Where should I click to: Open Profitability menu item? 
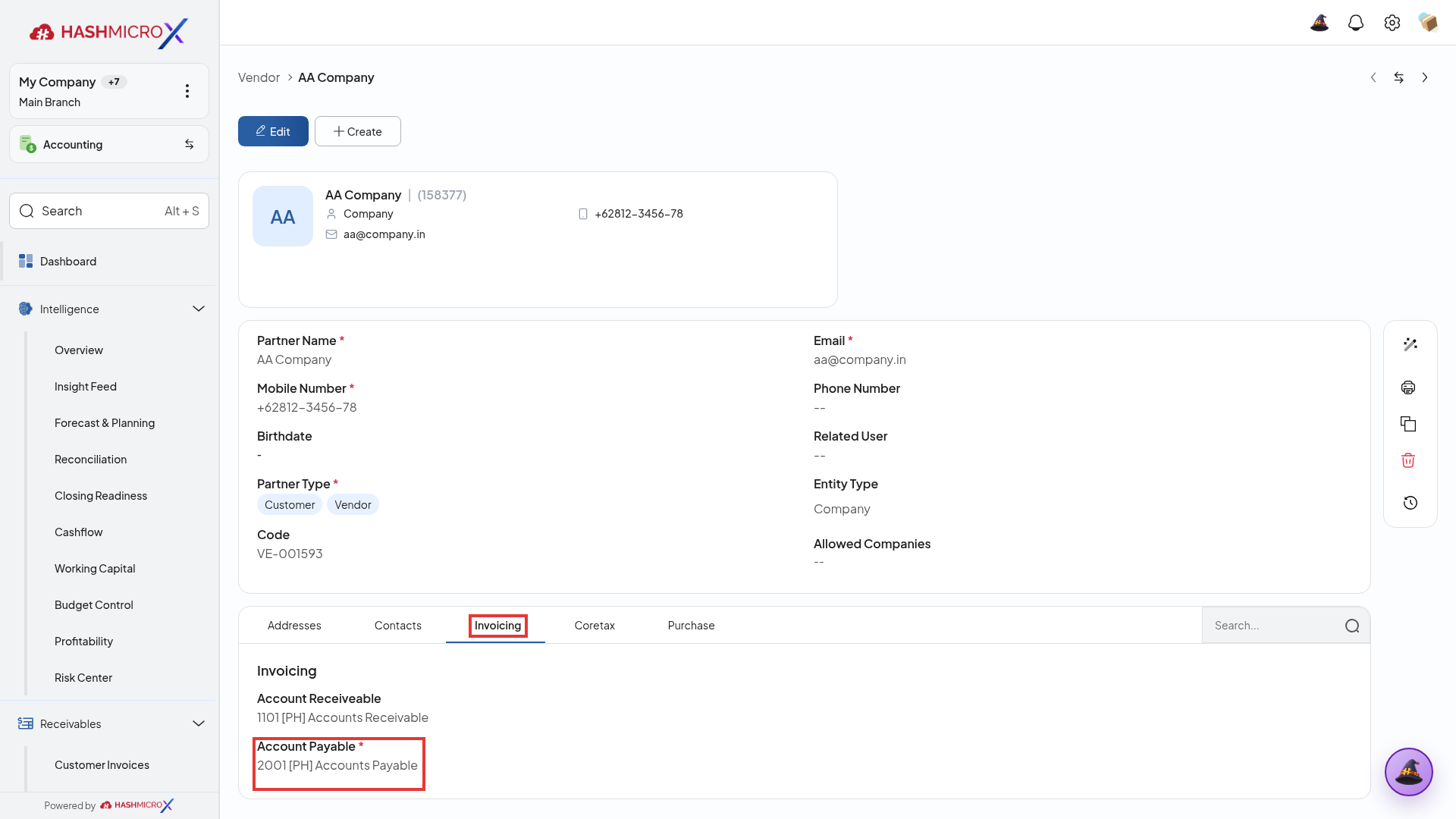[83, 642]
